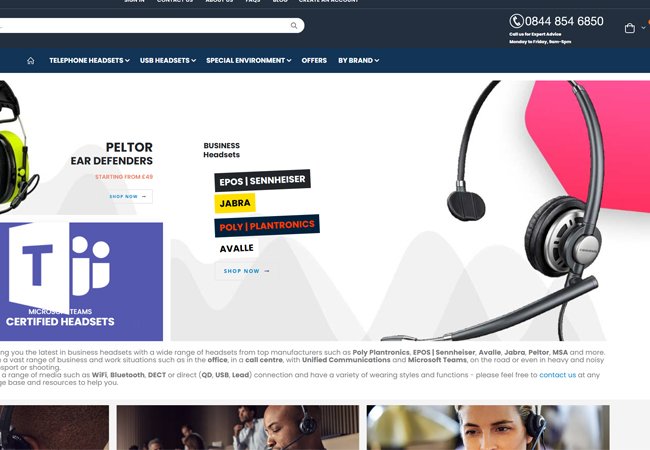Select the yellow Jabra brand label

235,203
